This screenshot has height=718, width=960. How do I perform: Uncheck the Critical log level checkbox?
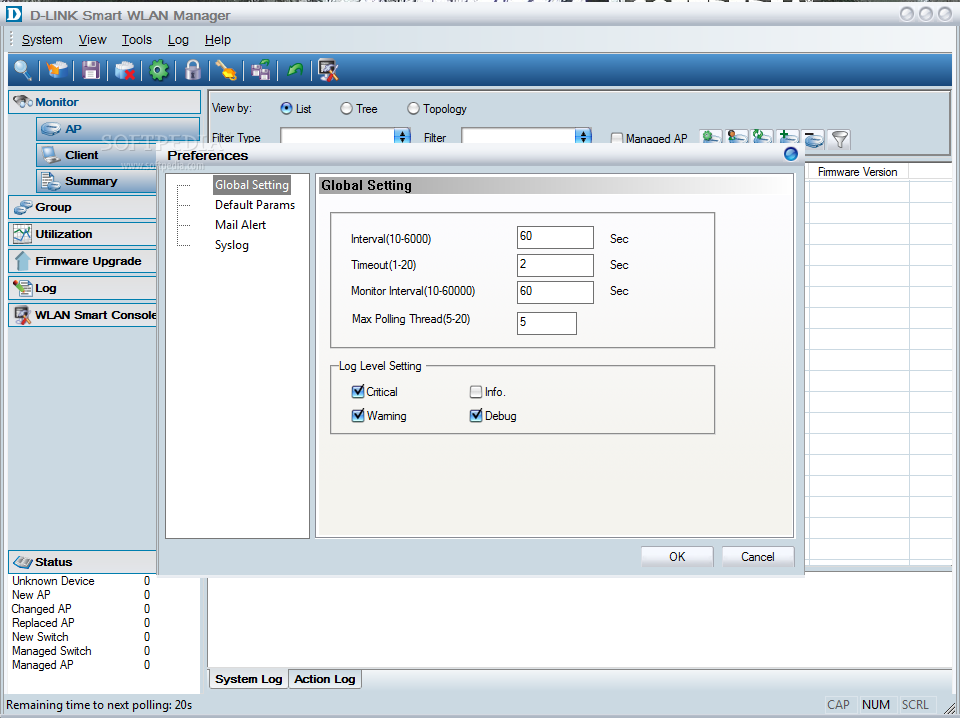click(358, 392)
